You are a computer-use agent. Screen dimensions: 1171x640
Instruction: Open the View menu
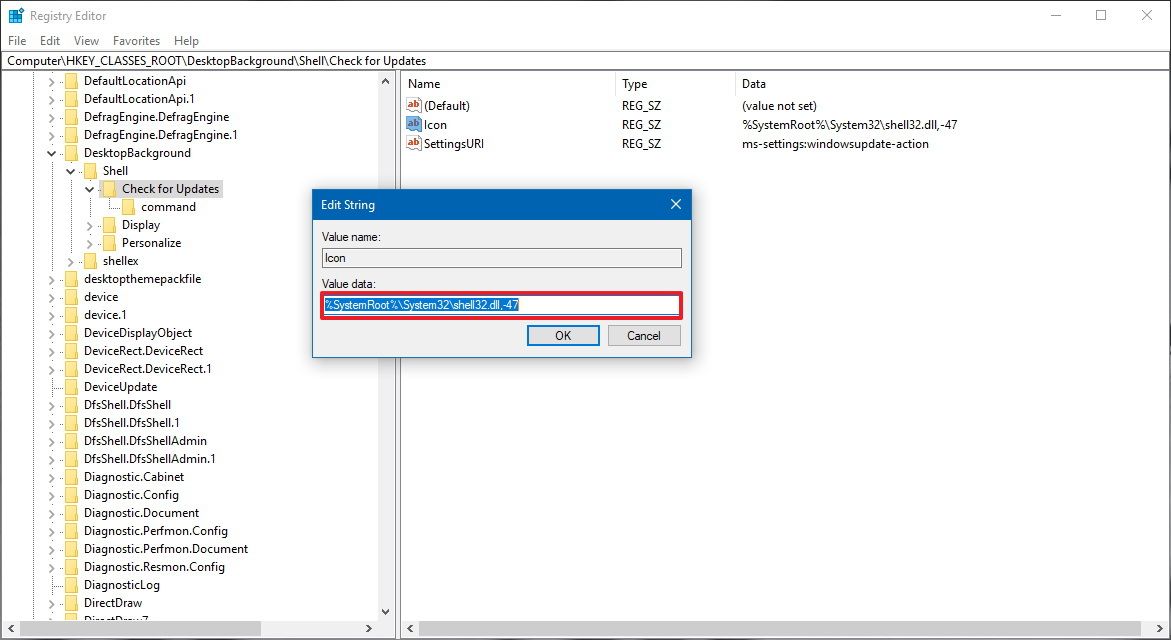tap(85, 40)
